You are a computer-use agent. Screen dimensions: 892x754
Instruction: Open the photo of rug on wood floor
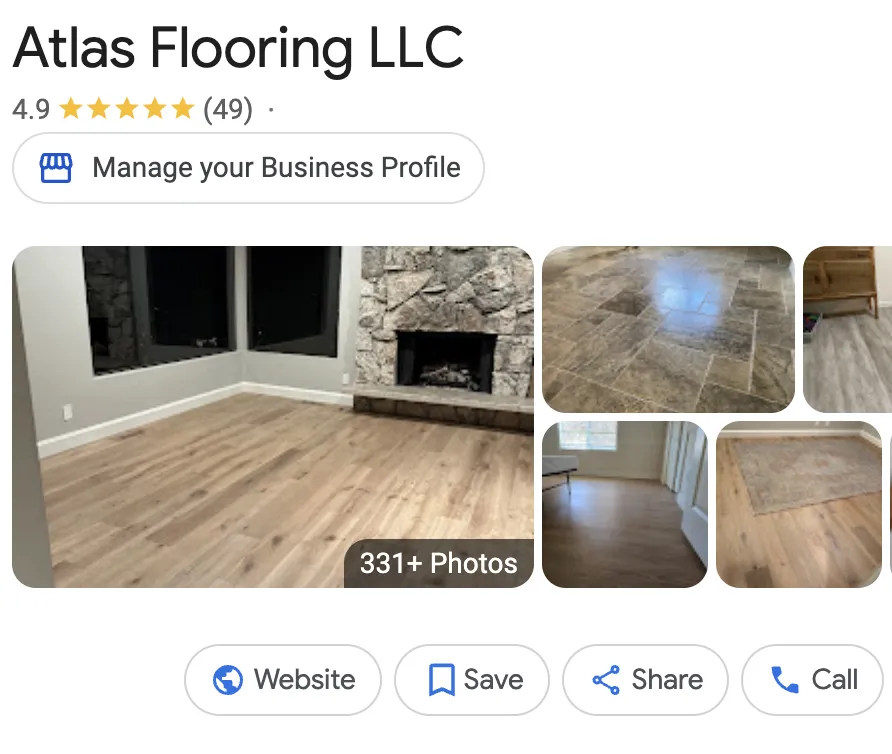799,505
